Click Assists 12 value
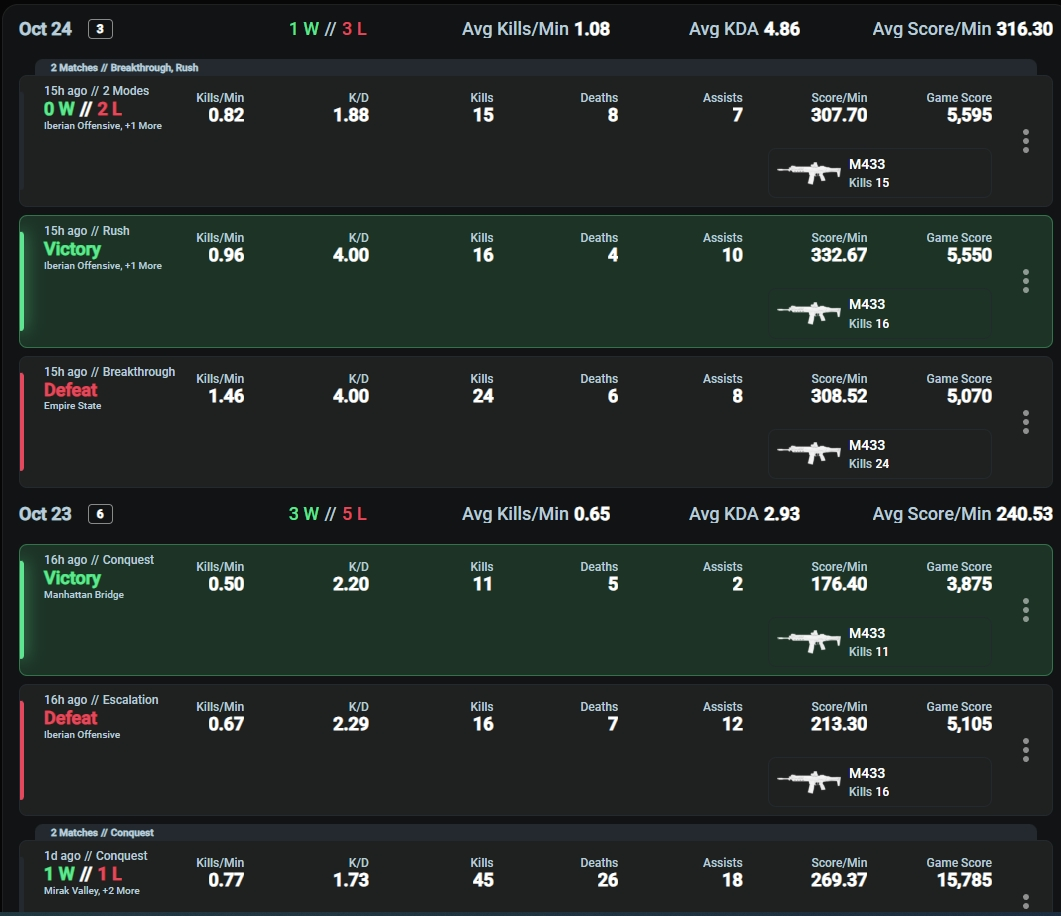The image size is (1061, 916). click(x=732, y=725)
